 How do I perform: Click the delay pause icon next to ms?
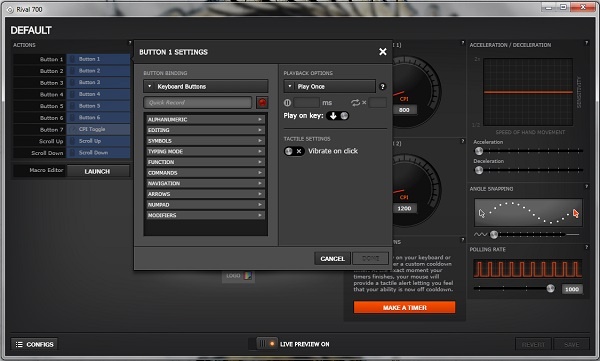pyautogui.click(x=287, y=103)
